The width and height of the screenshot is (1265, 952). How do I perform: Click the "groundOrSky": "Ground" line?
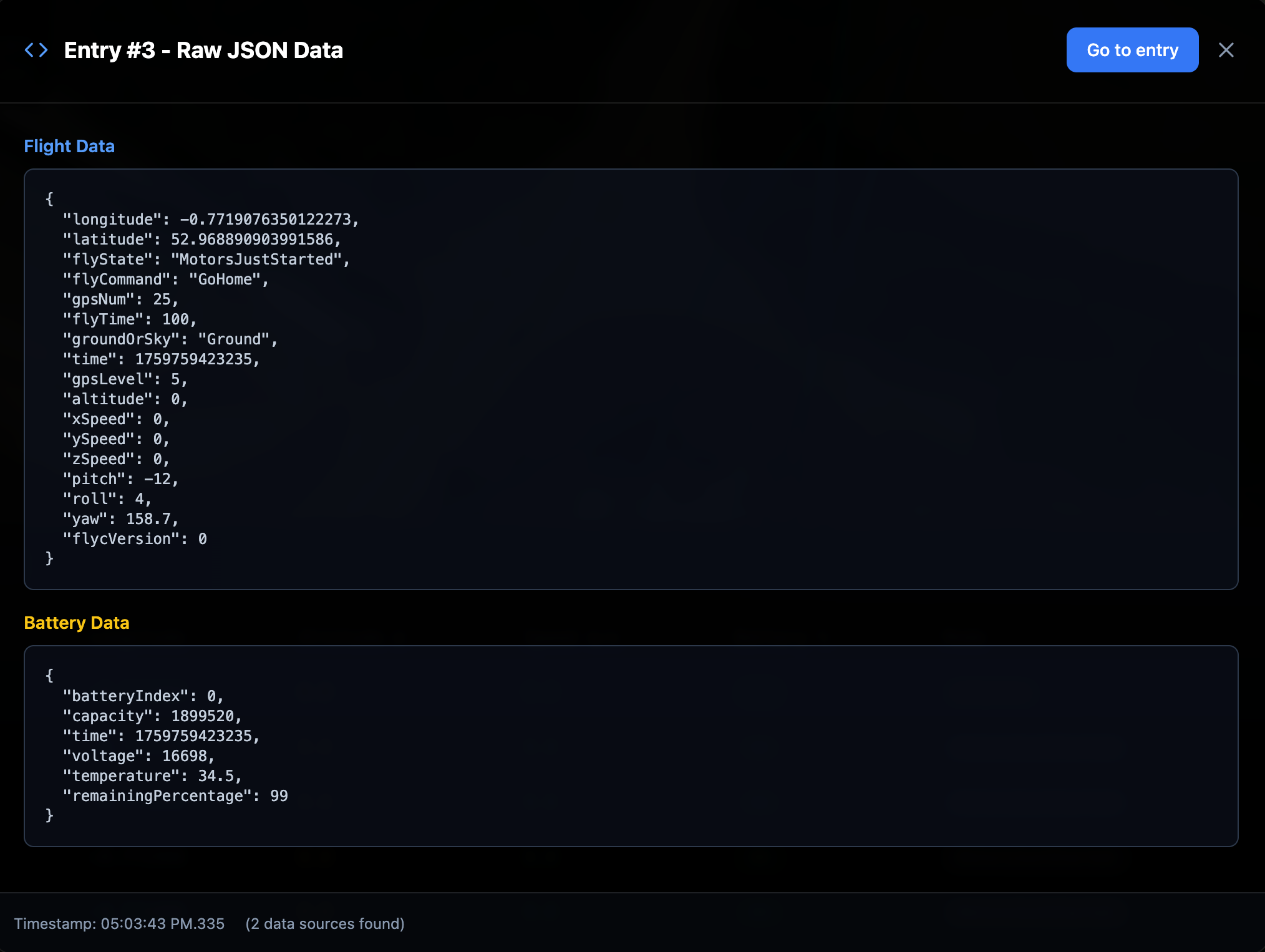tap(170, 339)
